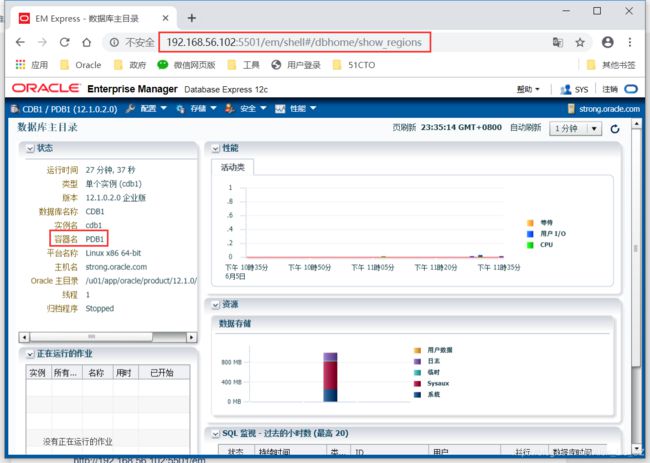Click the Sysaux legend swatch
Viewport: 650px width, 463px height.
pyautogui.click(x=417, y=383)
